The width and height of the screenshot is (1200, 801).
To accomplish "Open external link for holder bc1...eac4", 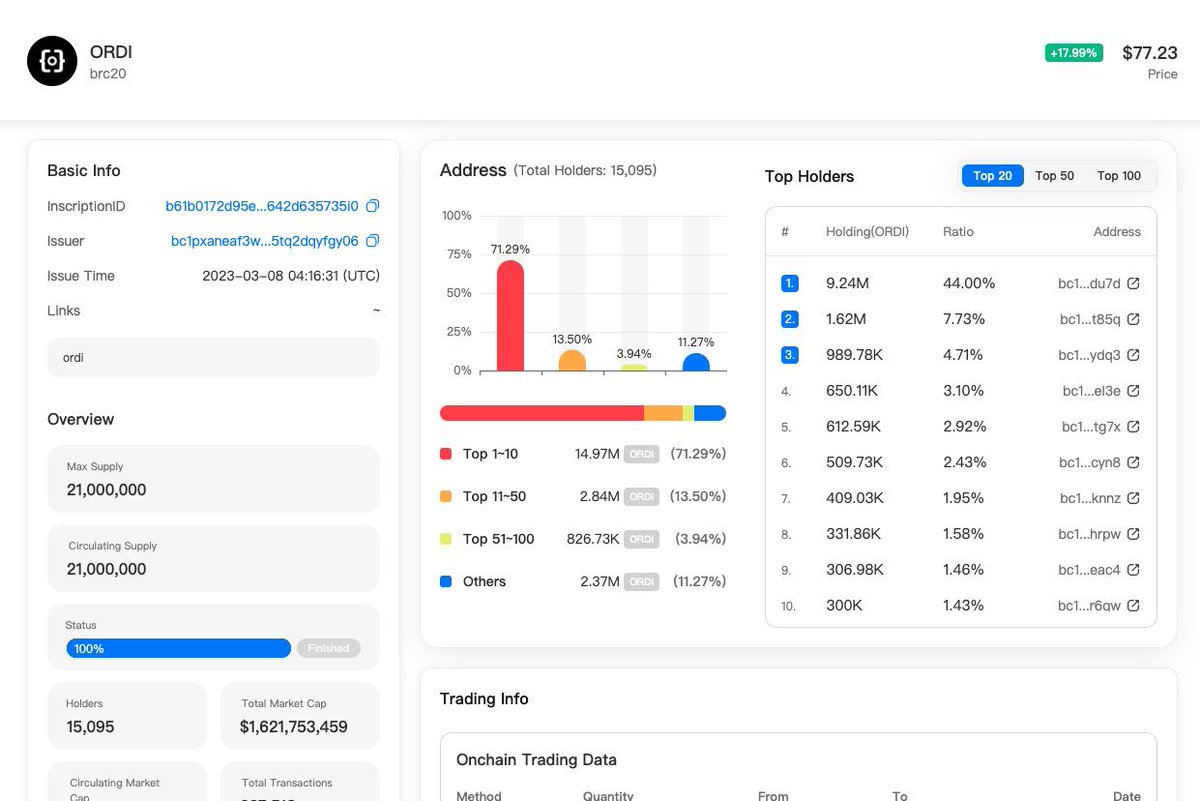I will [1133, 569].
